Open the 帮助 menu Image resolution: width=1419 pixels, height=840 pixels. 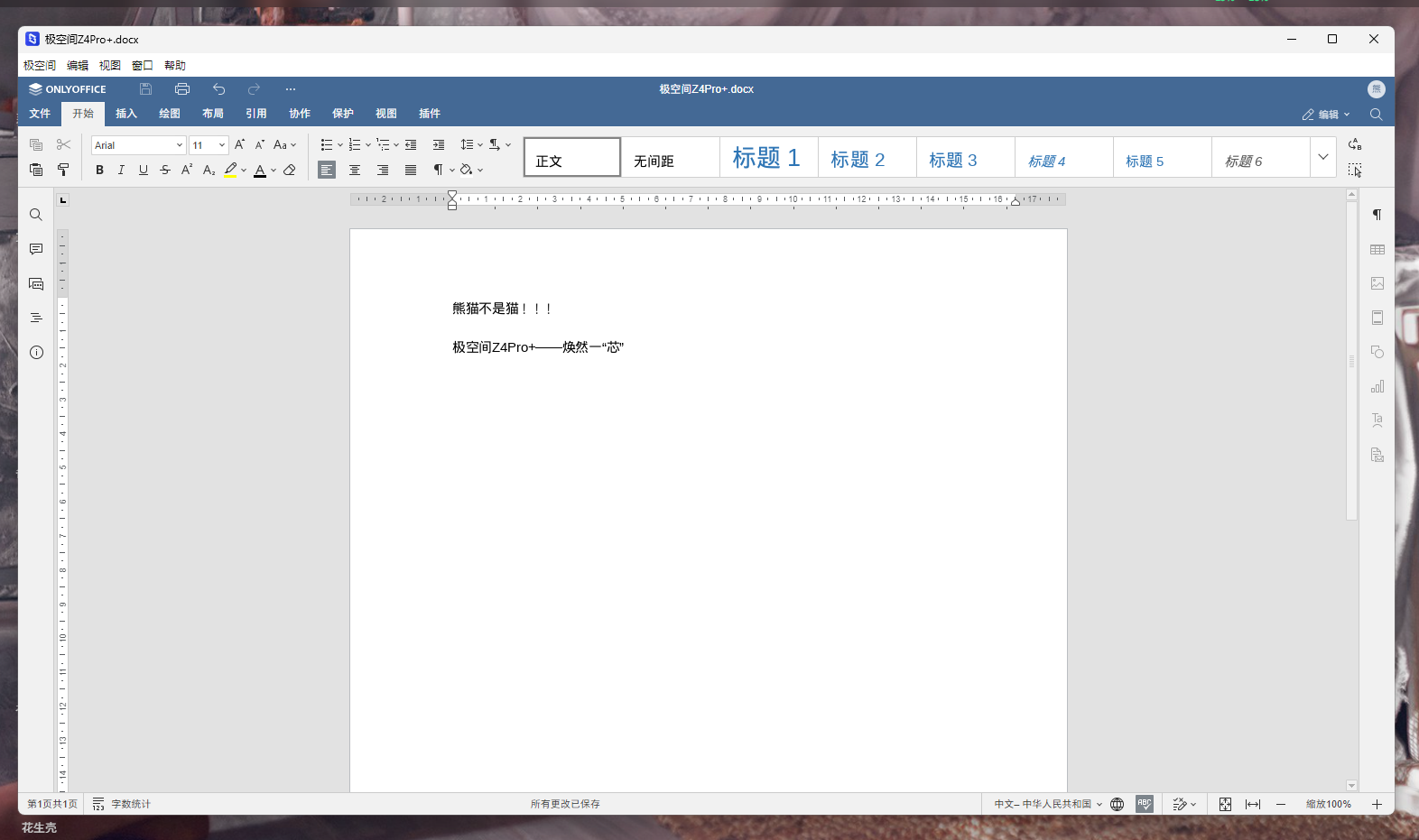point(175,66)
